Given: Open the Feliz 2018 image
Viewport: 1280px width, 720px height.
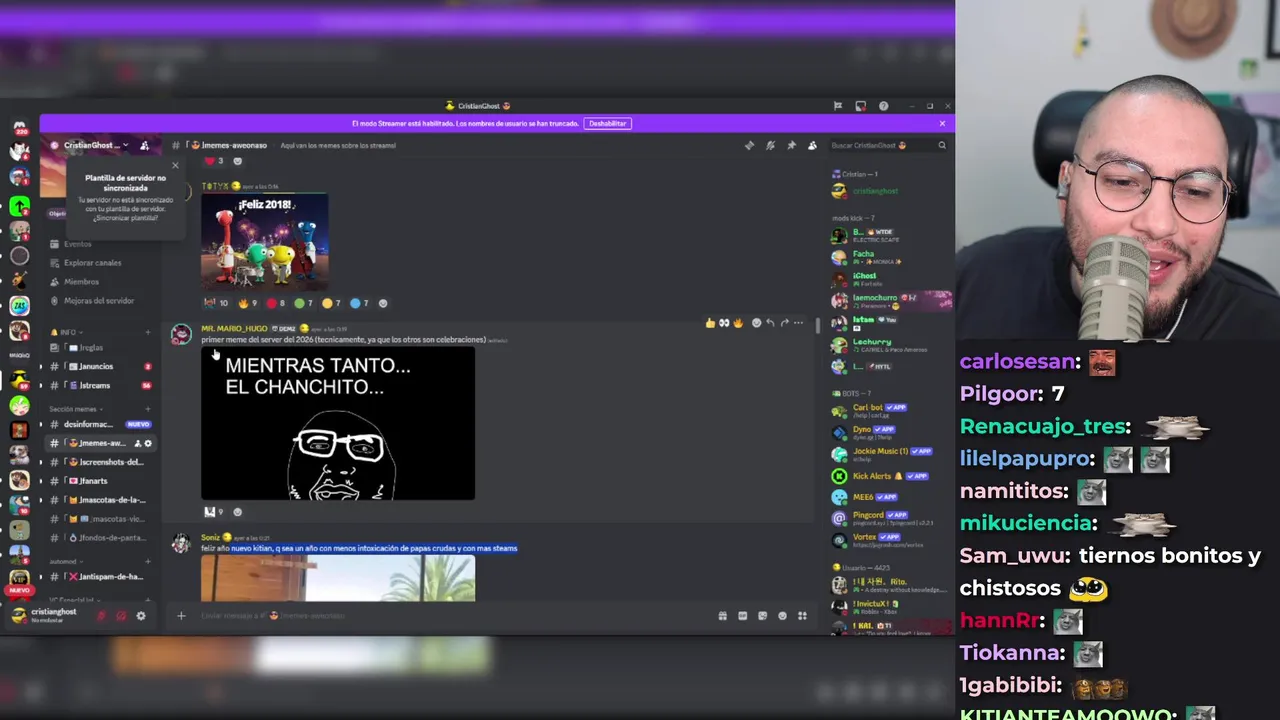Looking at the screenshot, I should click(x=265, y=242).
